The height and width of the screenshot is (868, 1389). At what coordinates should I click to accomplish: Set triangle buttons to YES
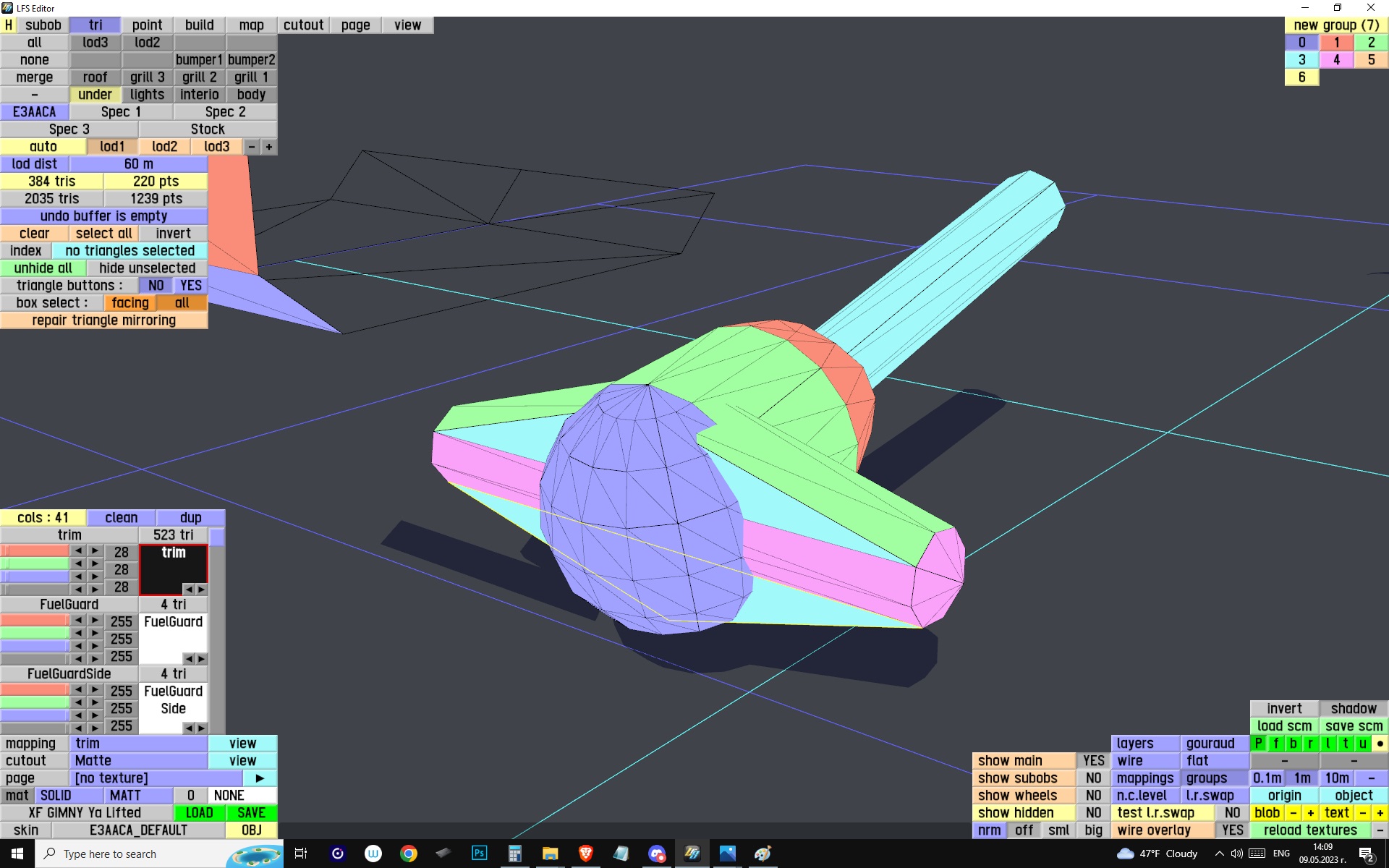191,286
